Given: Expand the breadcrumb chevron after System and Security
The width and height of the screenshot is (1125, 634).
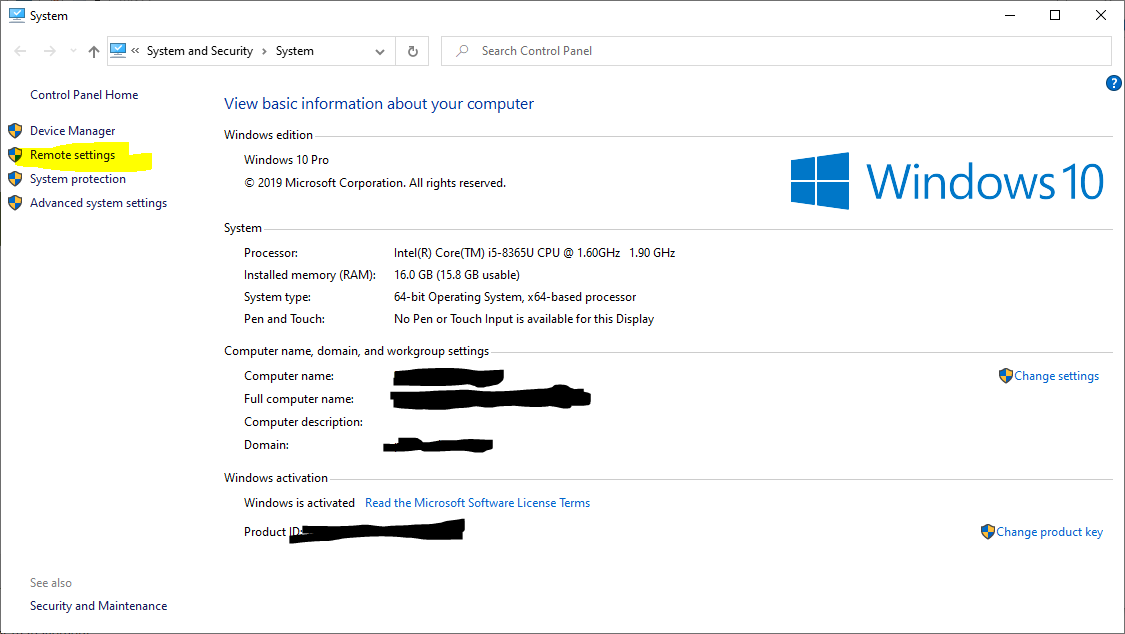Looking at the screenshot, I should tap(265, 51).
